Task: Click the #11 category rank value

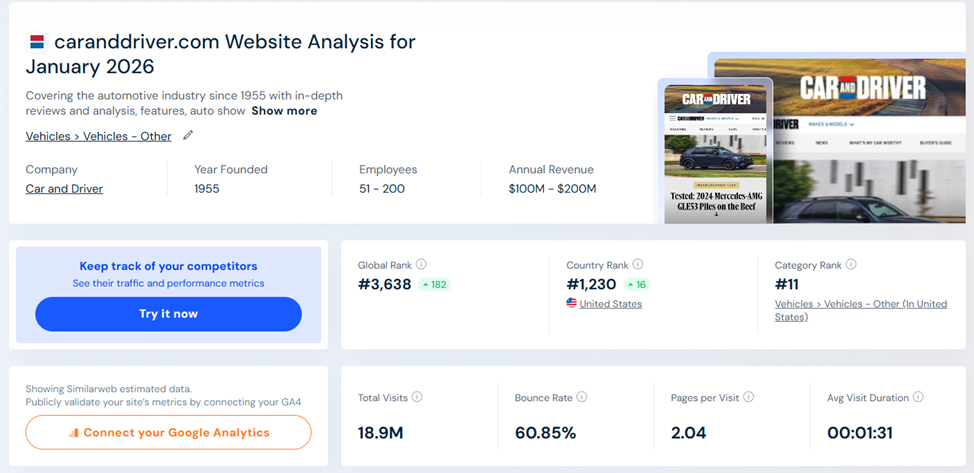Action: coord(786,285)
